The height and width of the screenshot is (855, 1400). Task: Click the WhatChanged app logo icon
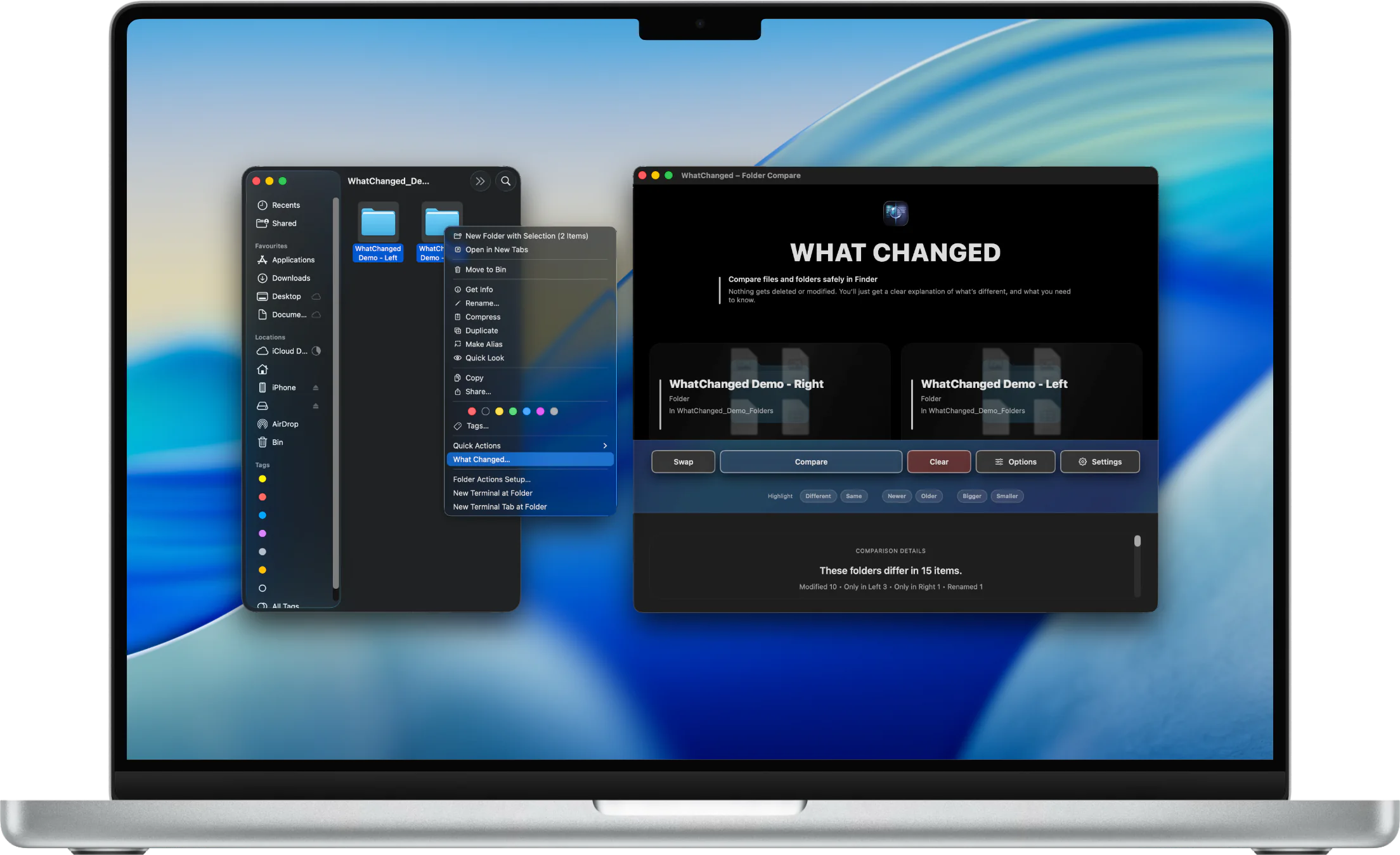tap(895, 213)
